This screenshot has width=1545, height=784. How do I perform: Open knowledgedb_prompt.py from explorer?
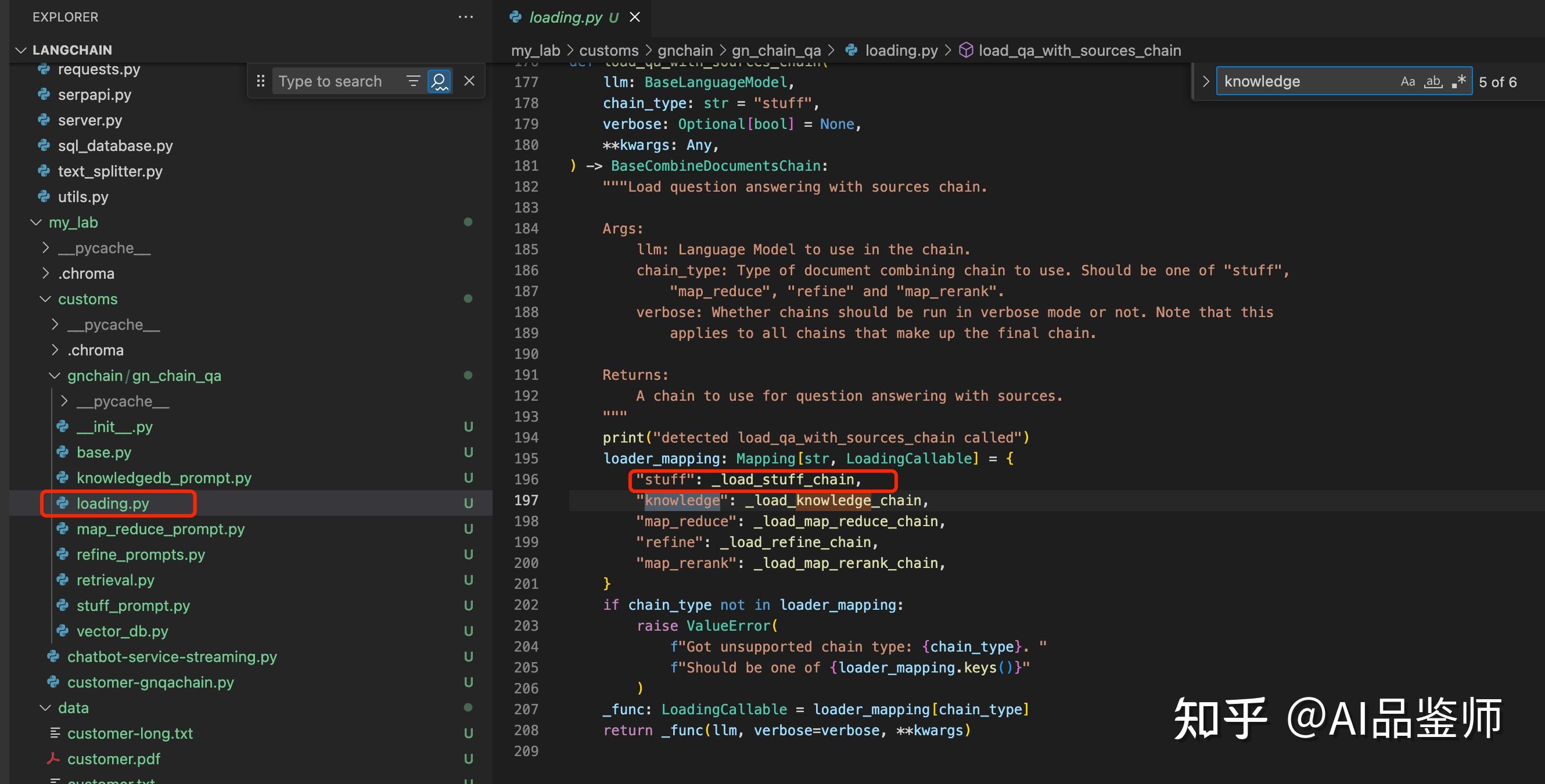[x=164, y=478]
